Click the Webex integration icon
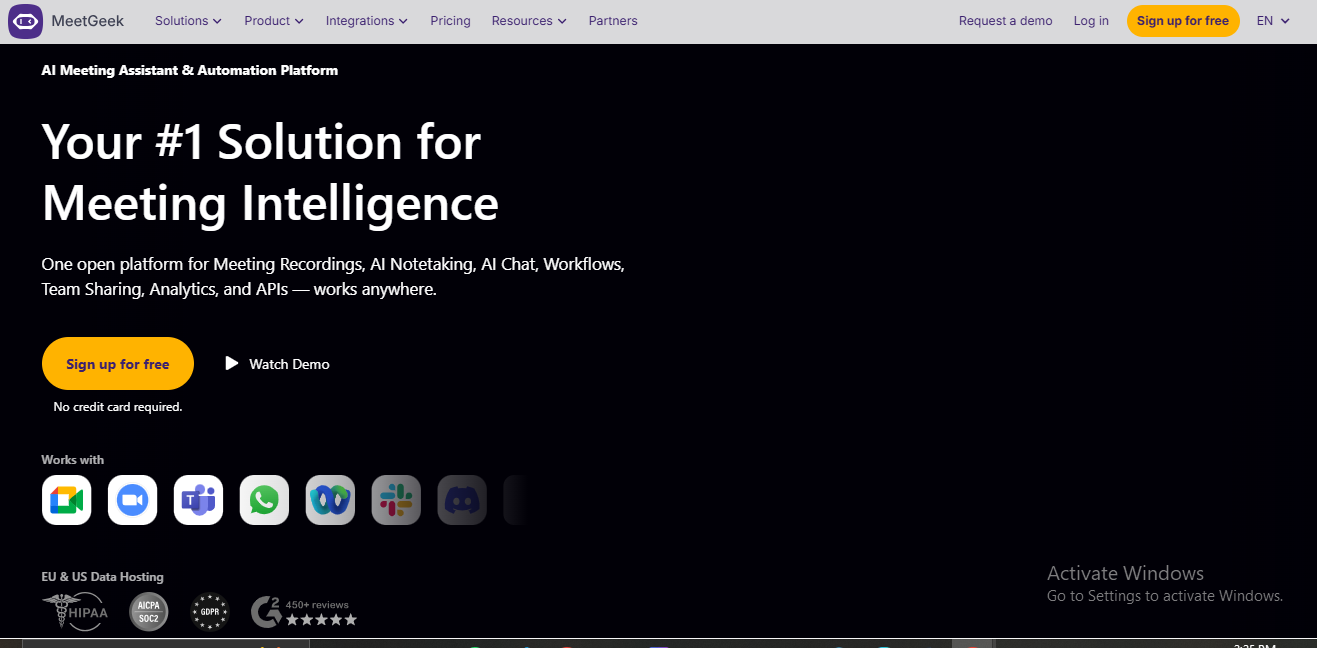This screenshot has height=648, width=1317. 330,500
